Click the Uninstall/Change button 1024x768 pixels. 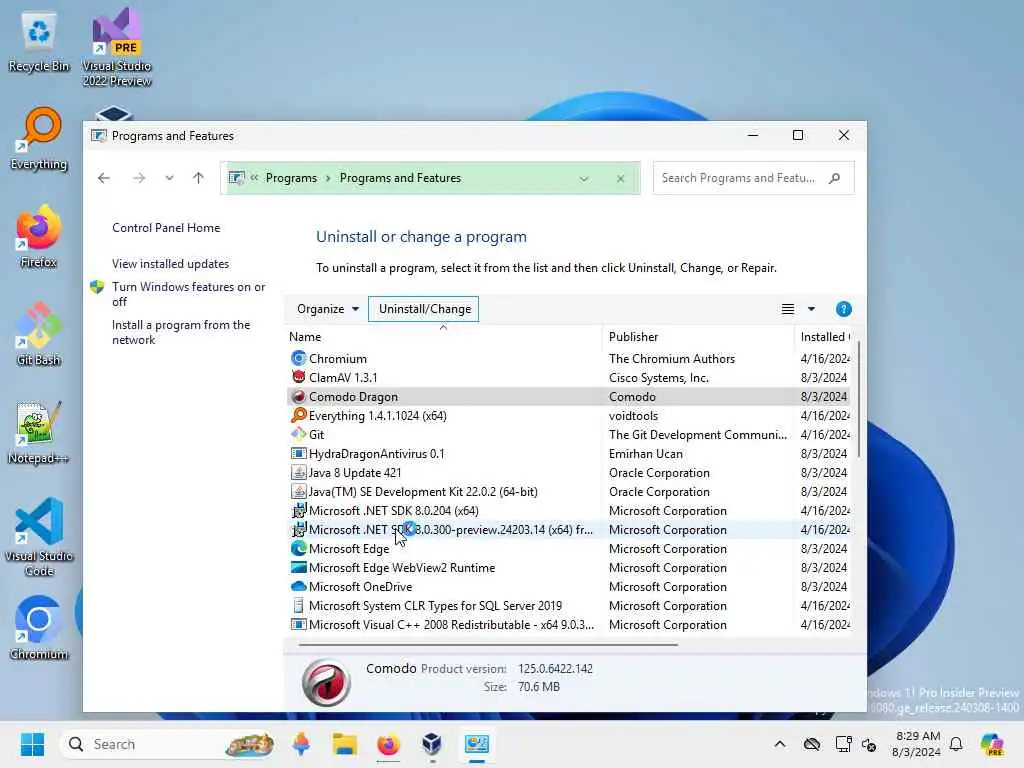click(424, 309)
